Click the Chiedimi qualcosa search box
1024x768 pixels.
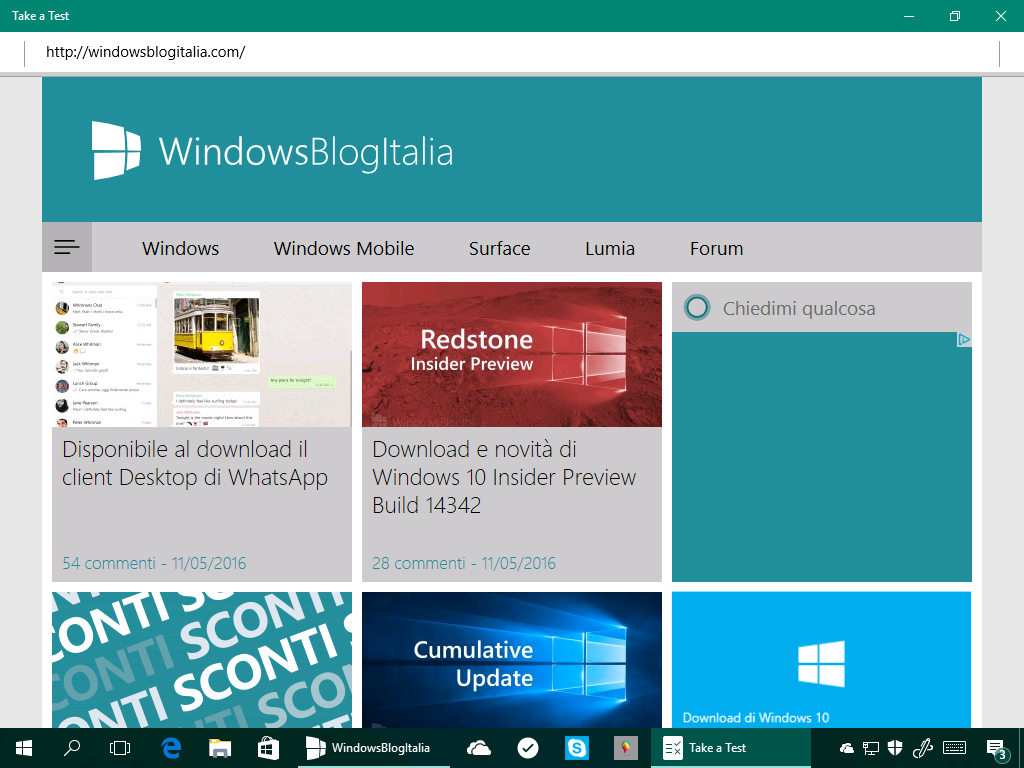point(822,308)
